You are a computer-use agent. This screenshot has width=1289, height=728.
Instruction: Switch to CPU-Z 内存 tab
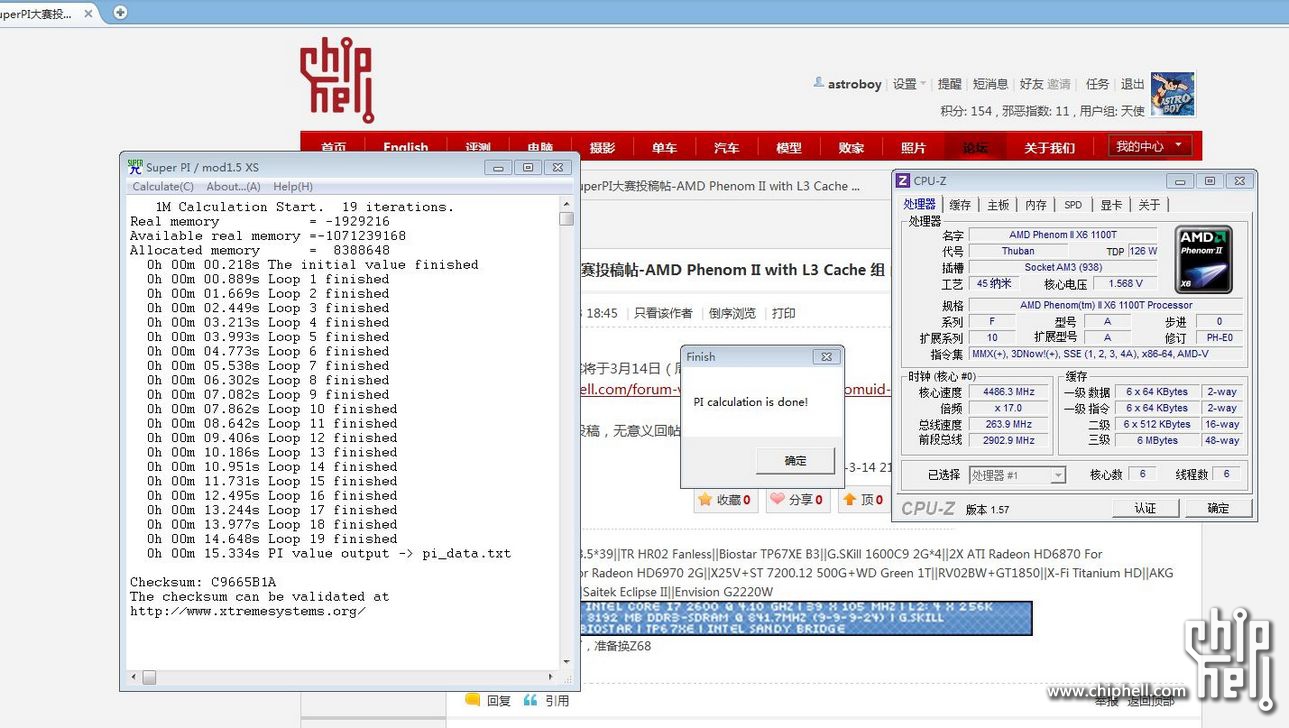1036,204
